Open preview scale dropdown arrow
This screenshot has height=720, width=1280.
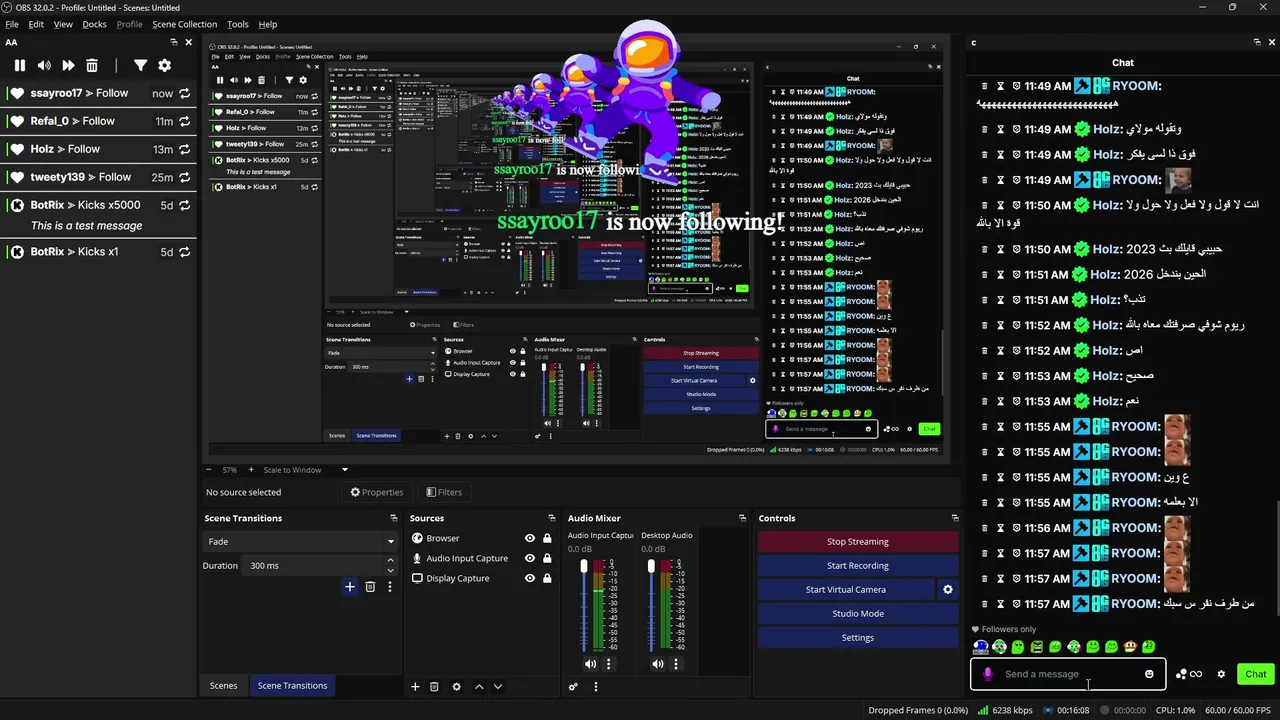(345, 470)
